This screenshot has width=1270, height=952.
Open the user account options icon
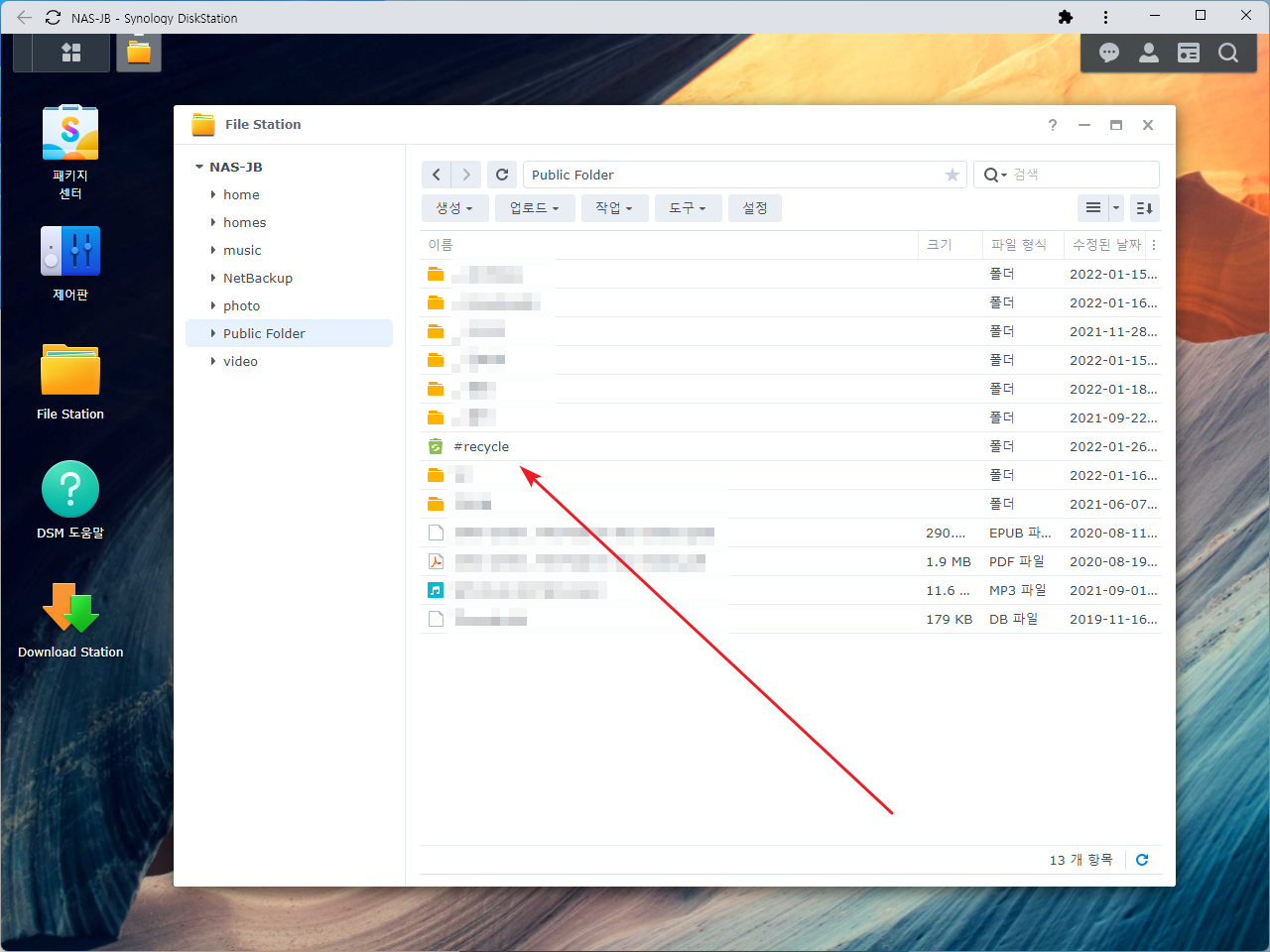pyautogui.click(x=1149, y=54)
